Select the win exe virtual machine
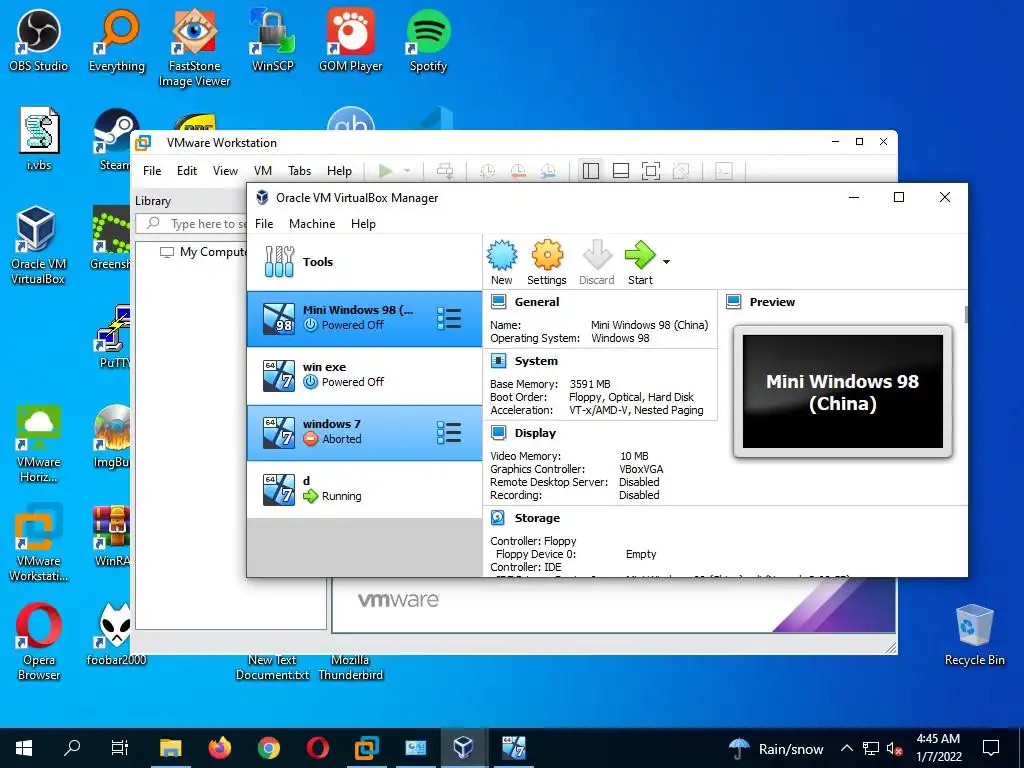Viewport: 1024px width, 768px height. [x=364, y=376]
